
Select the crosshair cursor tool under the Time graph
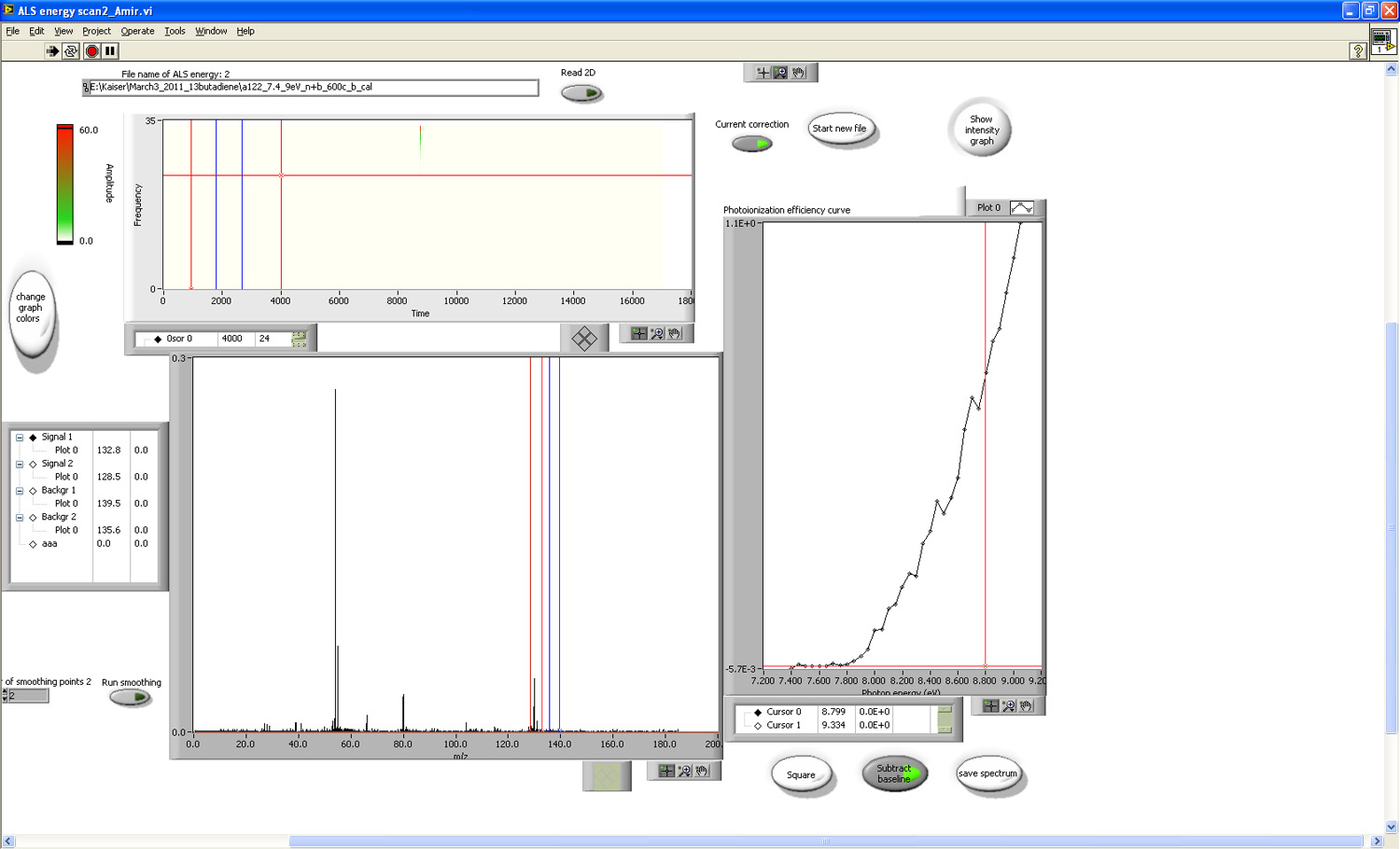[x=638, y=333]
